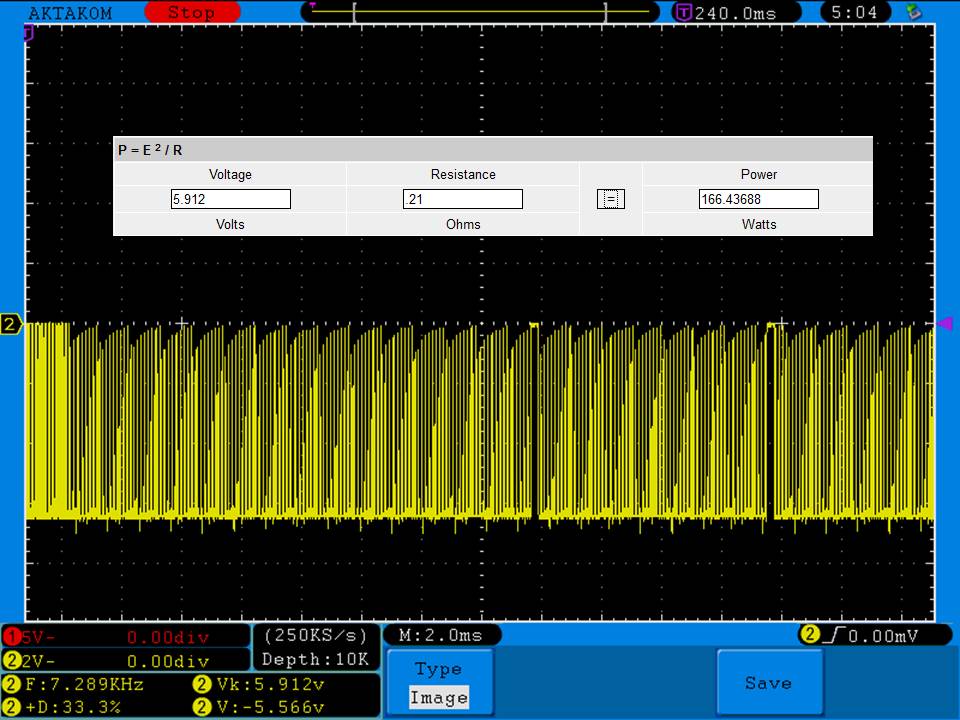Image resolution: width=960 pixels, height=720 pixels.
Task: Select the red channel 1 indicator
Action: click(x=11, y=637)
